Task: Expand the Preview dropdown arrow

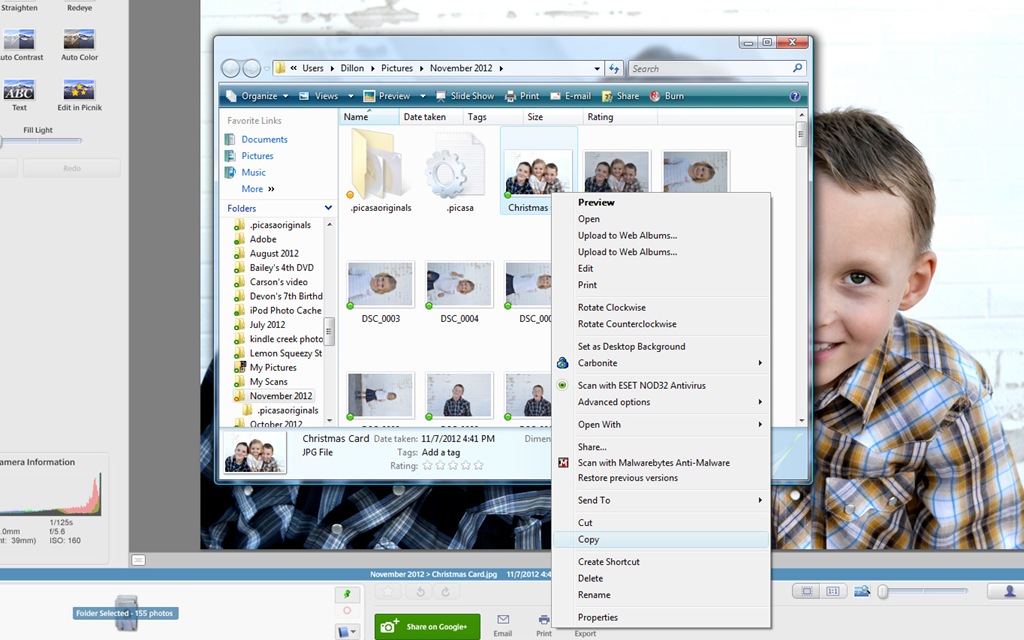Action: (423, 96)
